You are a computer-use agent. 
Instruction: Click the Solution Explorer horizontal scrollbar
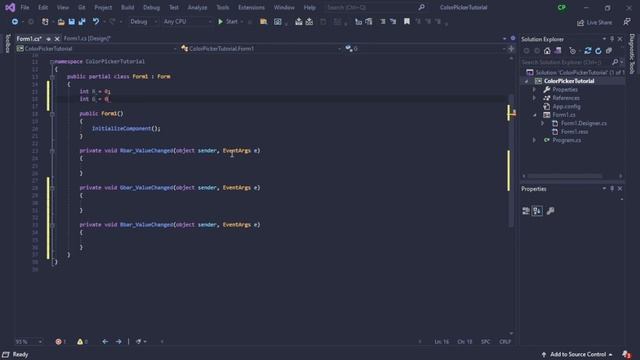(564, 176)
